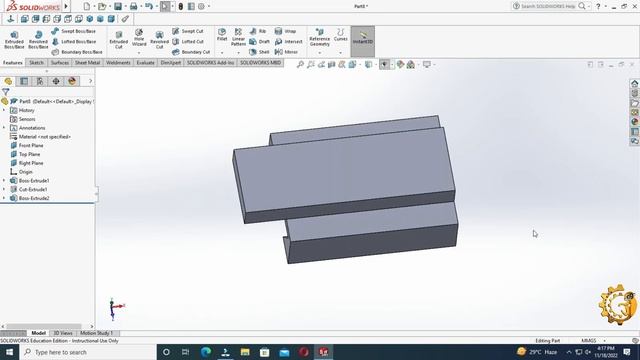Switch to the Motion Study 1 tab
The height and width of the screenshot is (360, 640).
[x=96, y=333]
